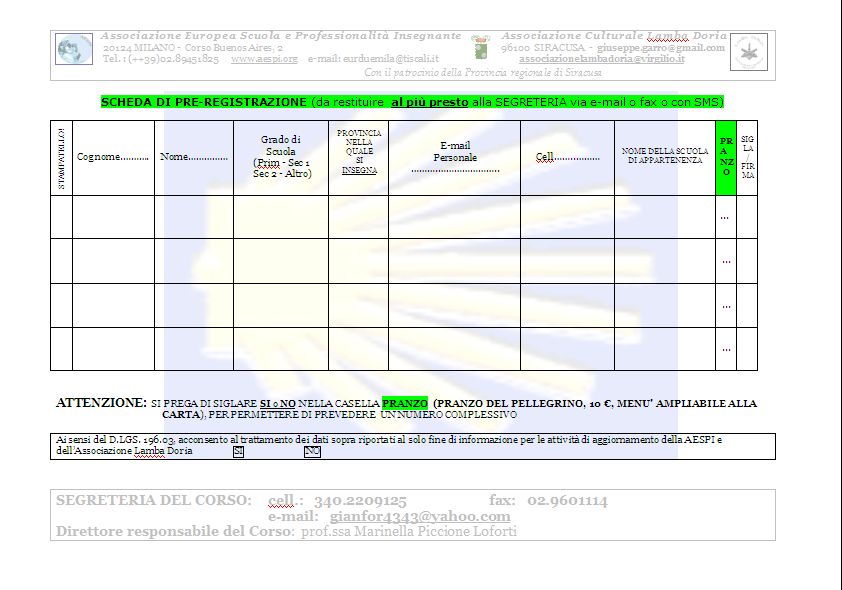Click the underlined 'al più presto' text
Image resolution: width=842 pixels, height=590 pixels.
point(430,102)
